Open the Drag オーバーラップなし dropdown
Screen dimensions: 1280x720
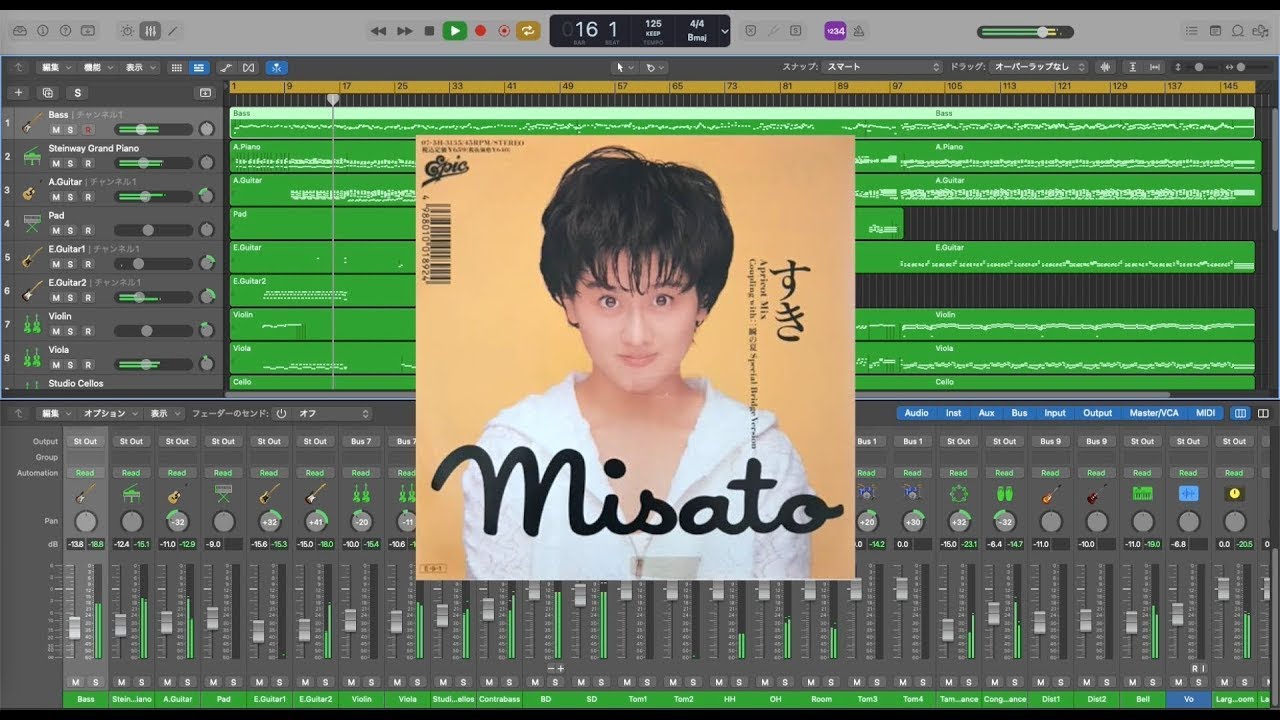(1038, 67)
